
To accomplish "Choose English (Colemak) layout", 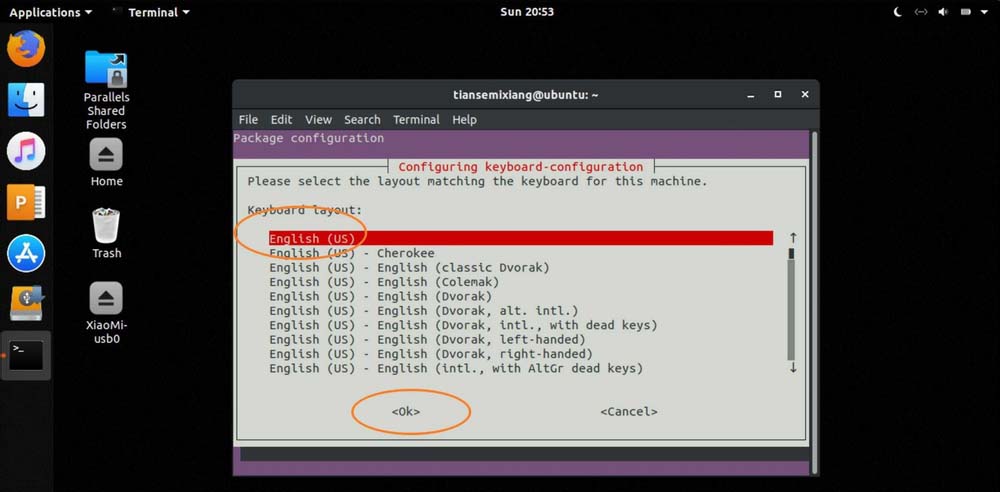I will 385,281.
